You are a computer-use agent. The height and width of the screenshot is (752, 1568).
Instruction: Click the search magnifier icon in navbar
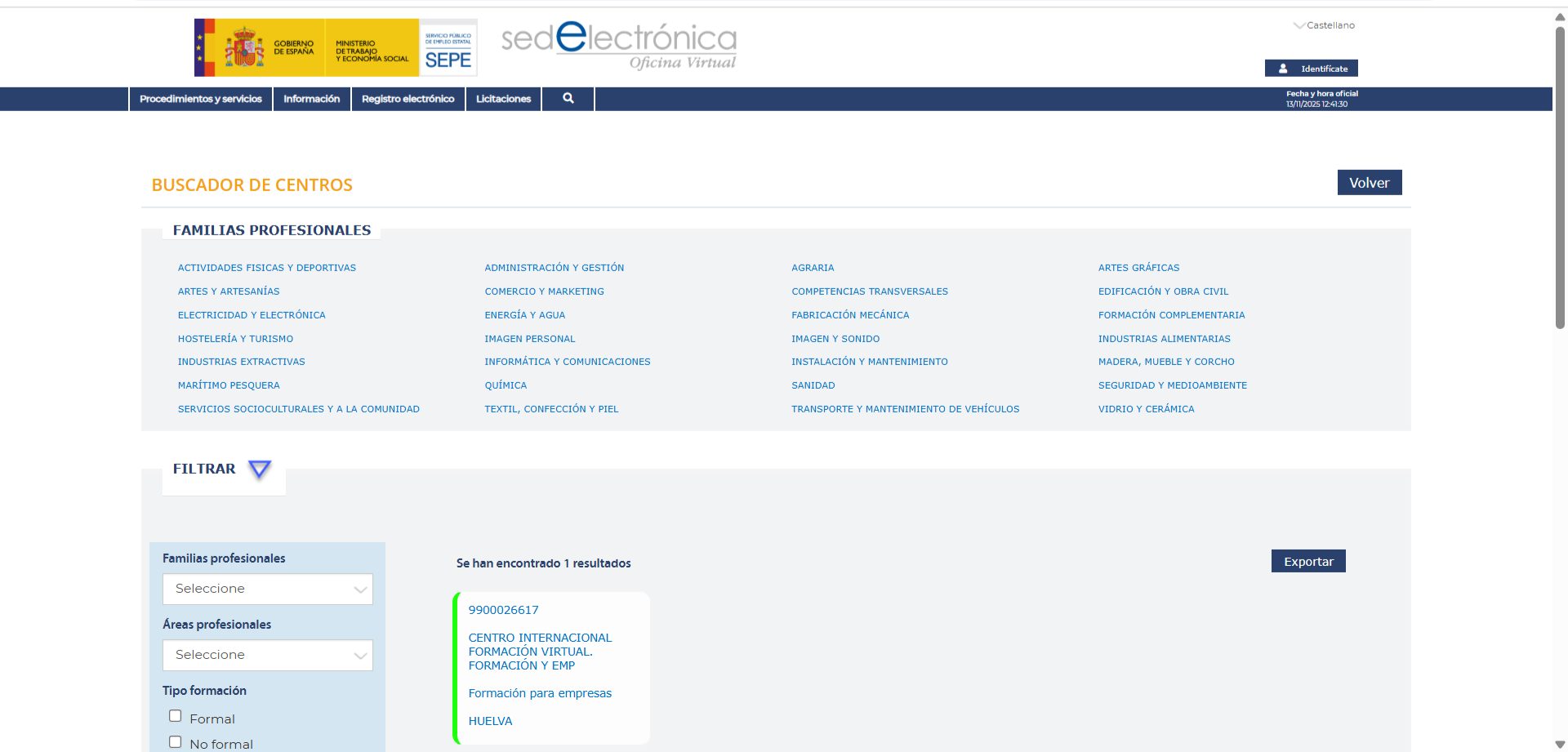[568, 99]
